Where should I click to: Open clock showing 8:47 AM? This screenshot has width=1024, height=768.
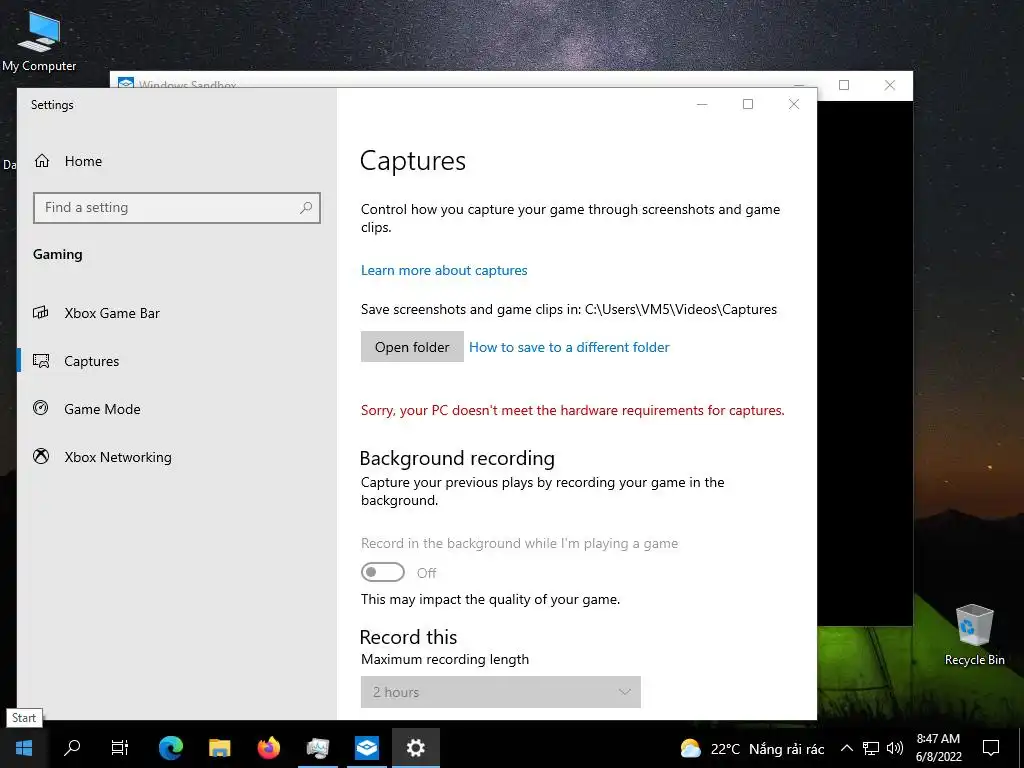pos(938,748)
